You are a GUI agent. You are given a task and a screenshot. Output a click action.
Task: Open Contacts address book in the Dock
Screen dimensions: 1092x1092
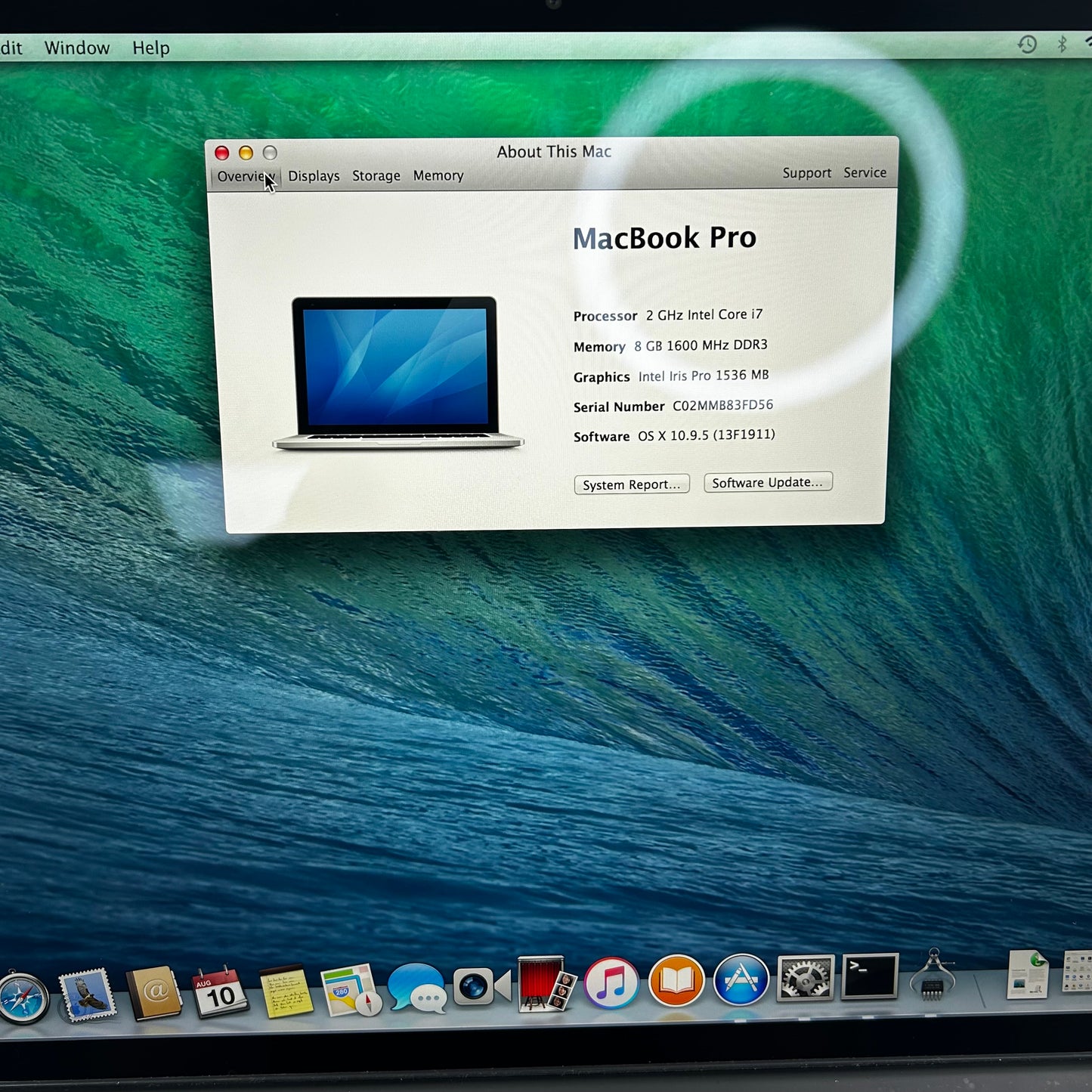(x=154, y=993)
